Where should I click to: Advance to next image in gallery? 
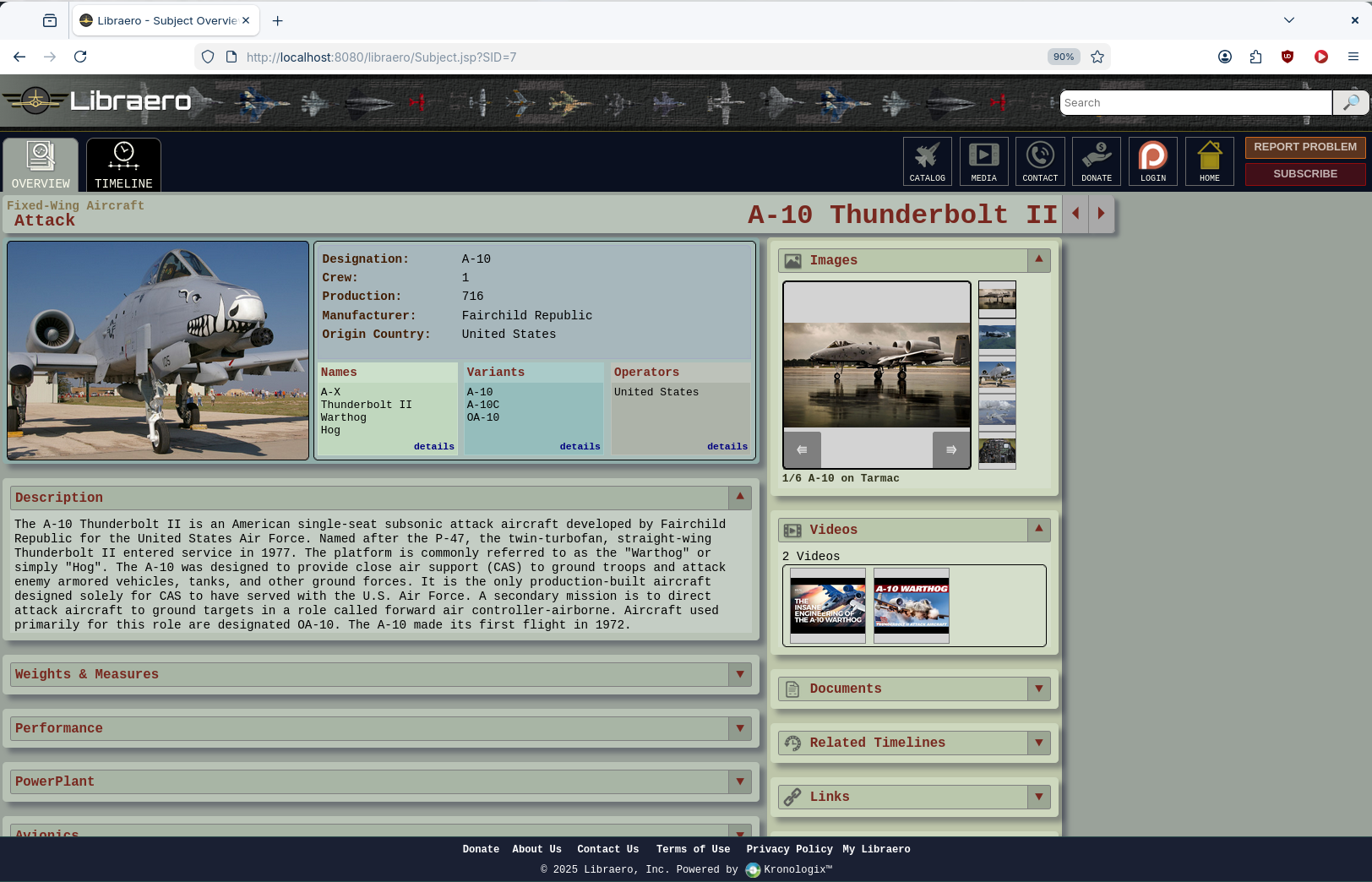950,449
